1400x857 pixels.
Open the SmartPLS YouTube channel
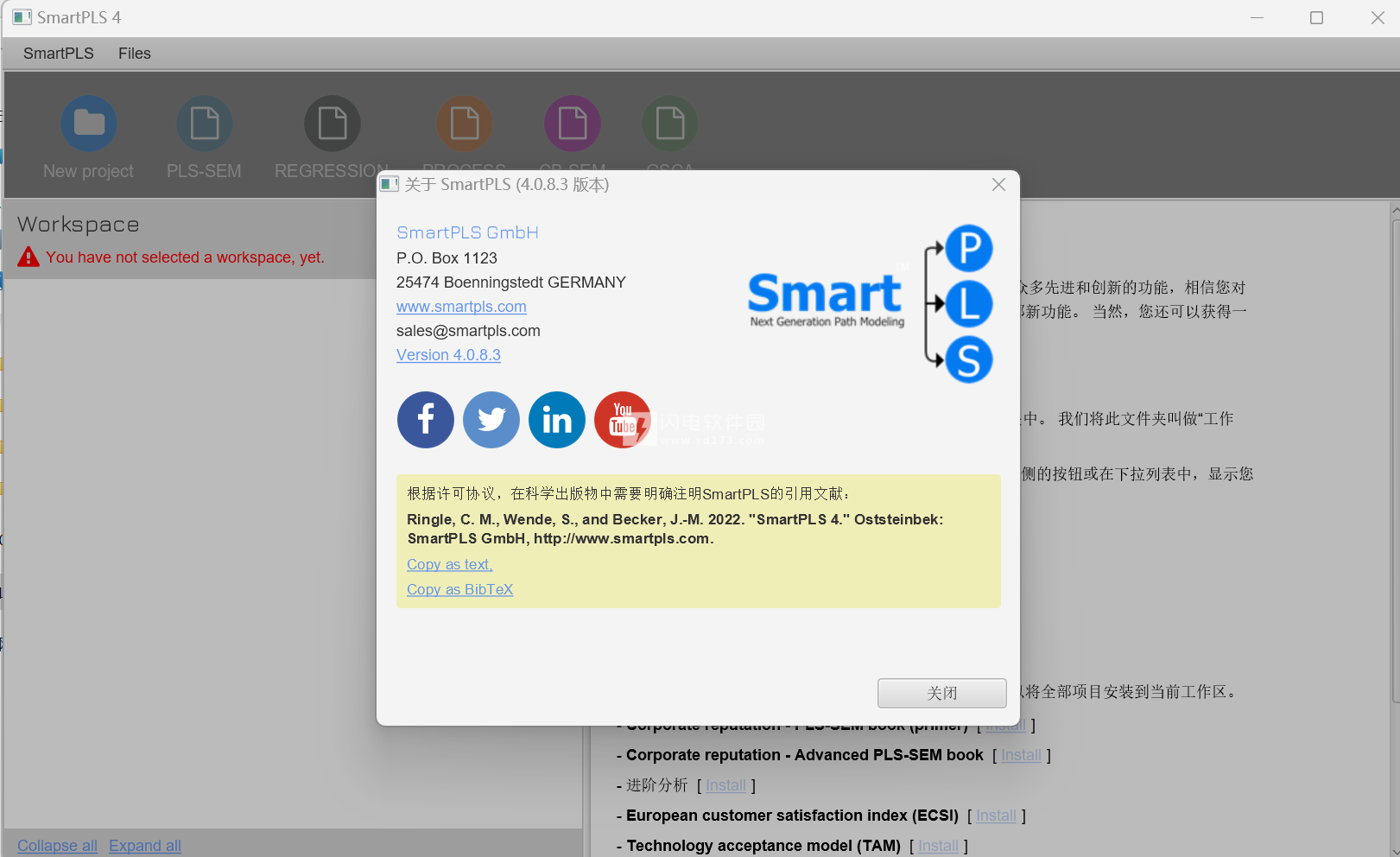(622, 420)
